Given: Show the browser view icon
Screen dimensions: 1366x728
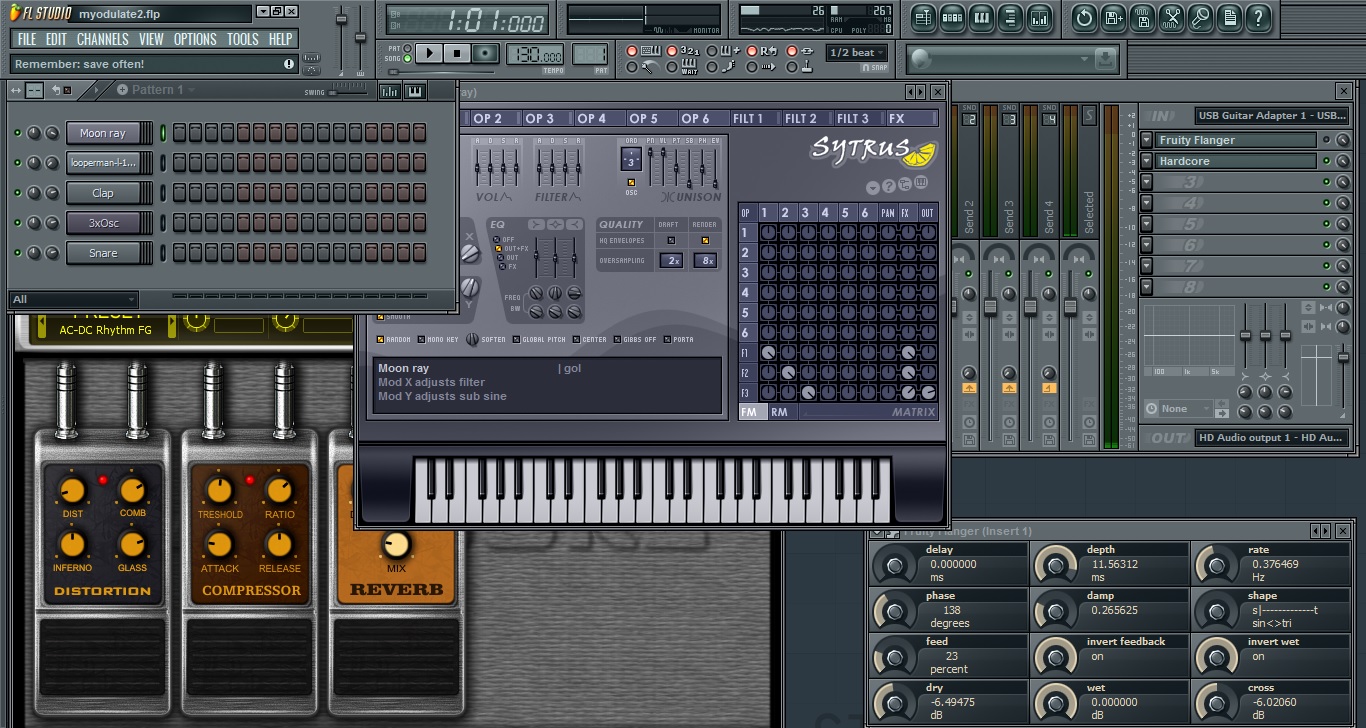Looking at the screenshot, I should click(x=1010, y=17).
